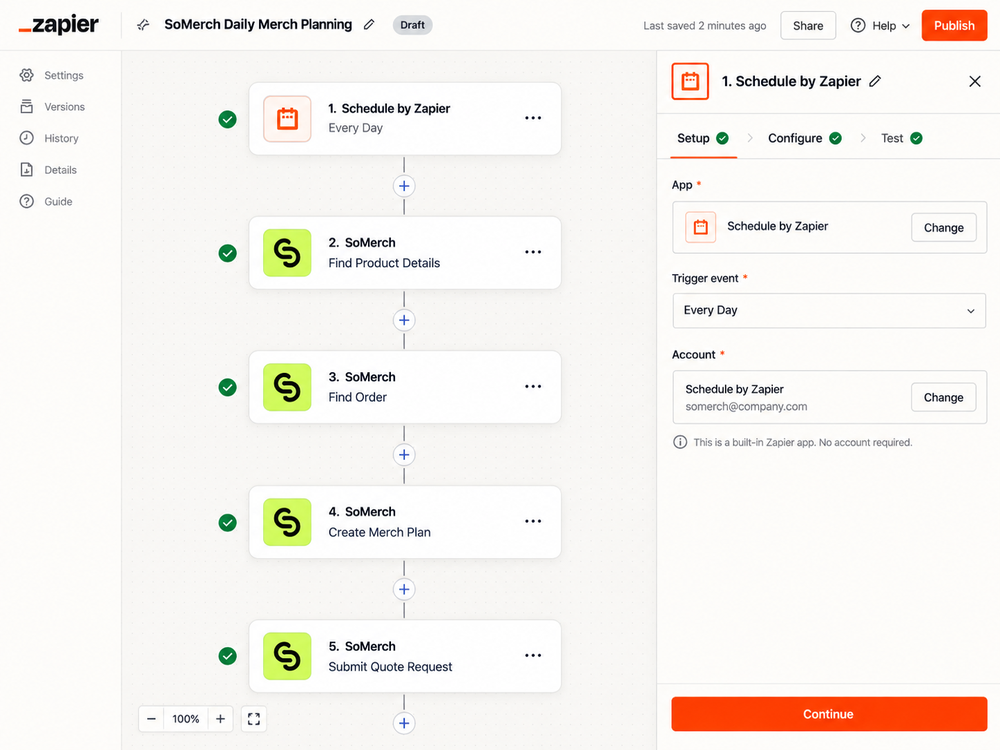Open History in the left sidebar
Viewport: 1000px width, 750px height.
coord(49,138)
